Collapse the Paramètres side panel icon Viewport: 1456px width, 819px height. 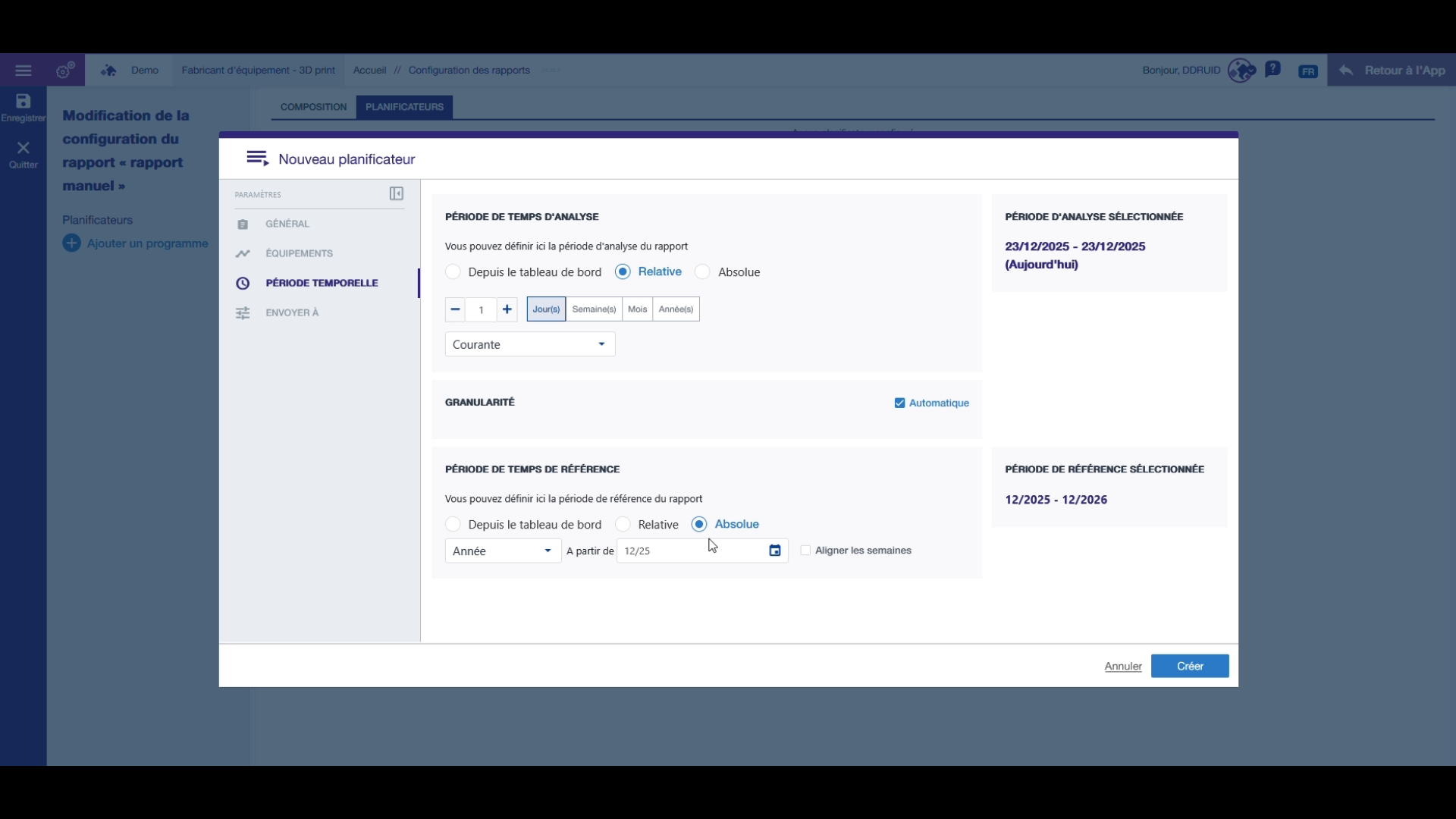[x=396, y=194]
